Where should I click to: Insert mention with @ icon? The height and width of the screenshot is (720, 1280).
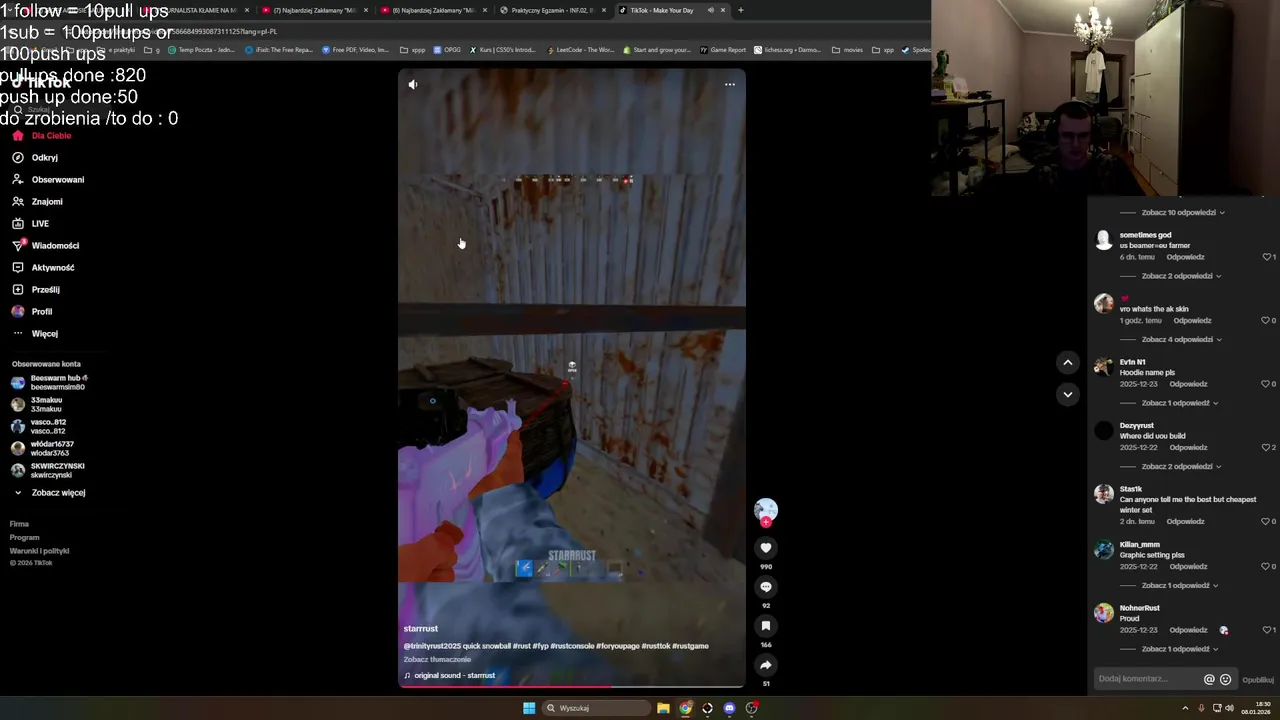click(1209, 680)
